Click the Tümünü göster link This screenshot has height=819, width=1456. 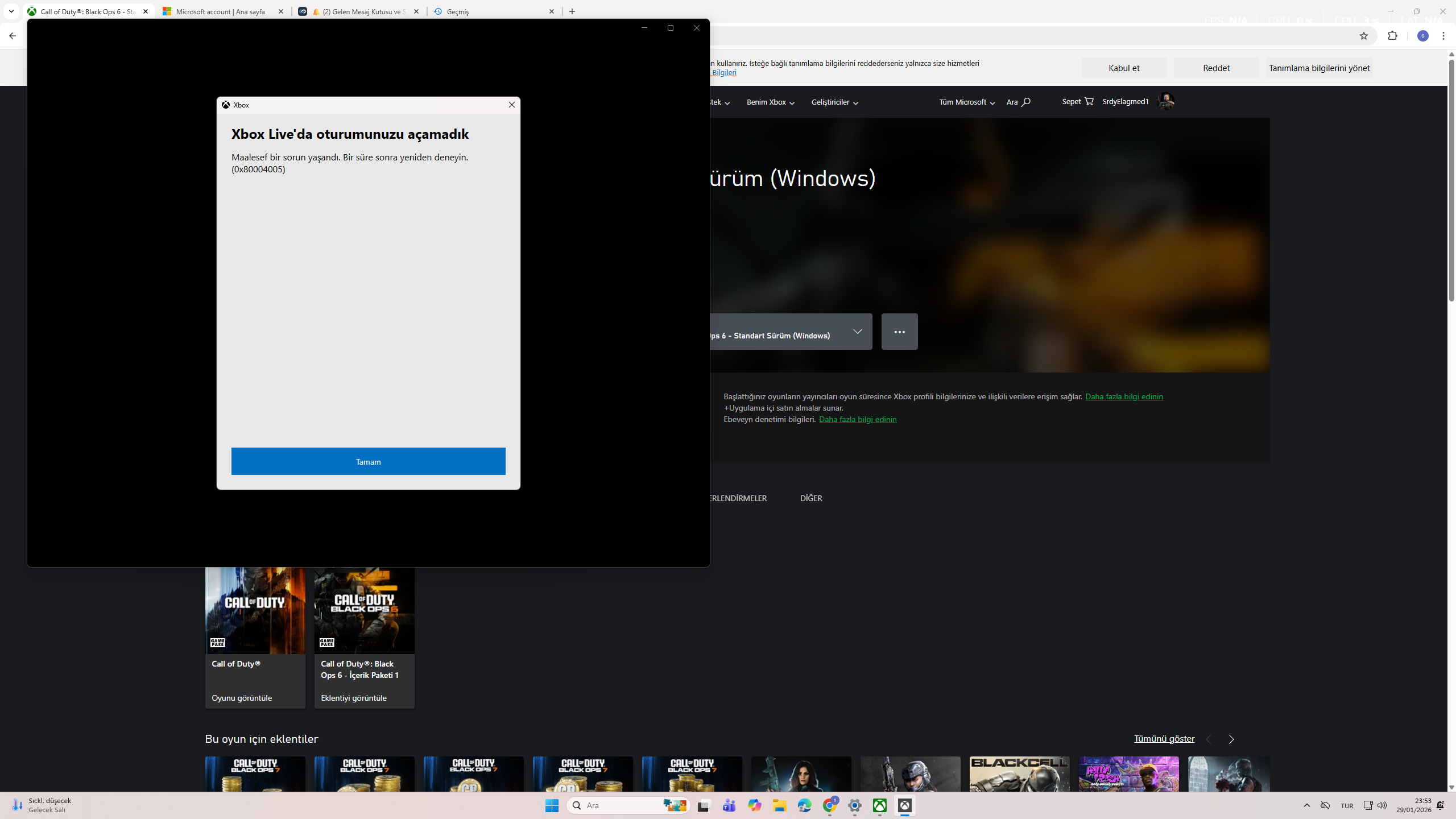(x=1164, y=739)
